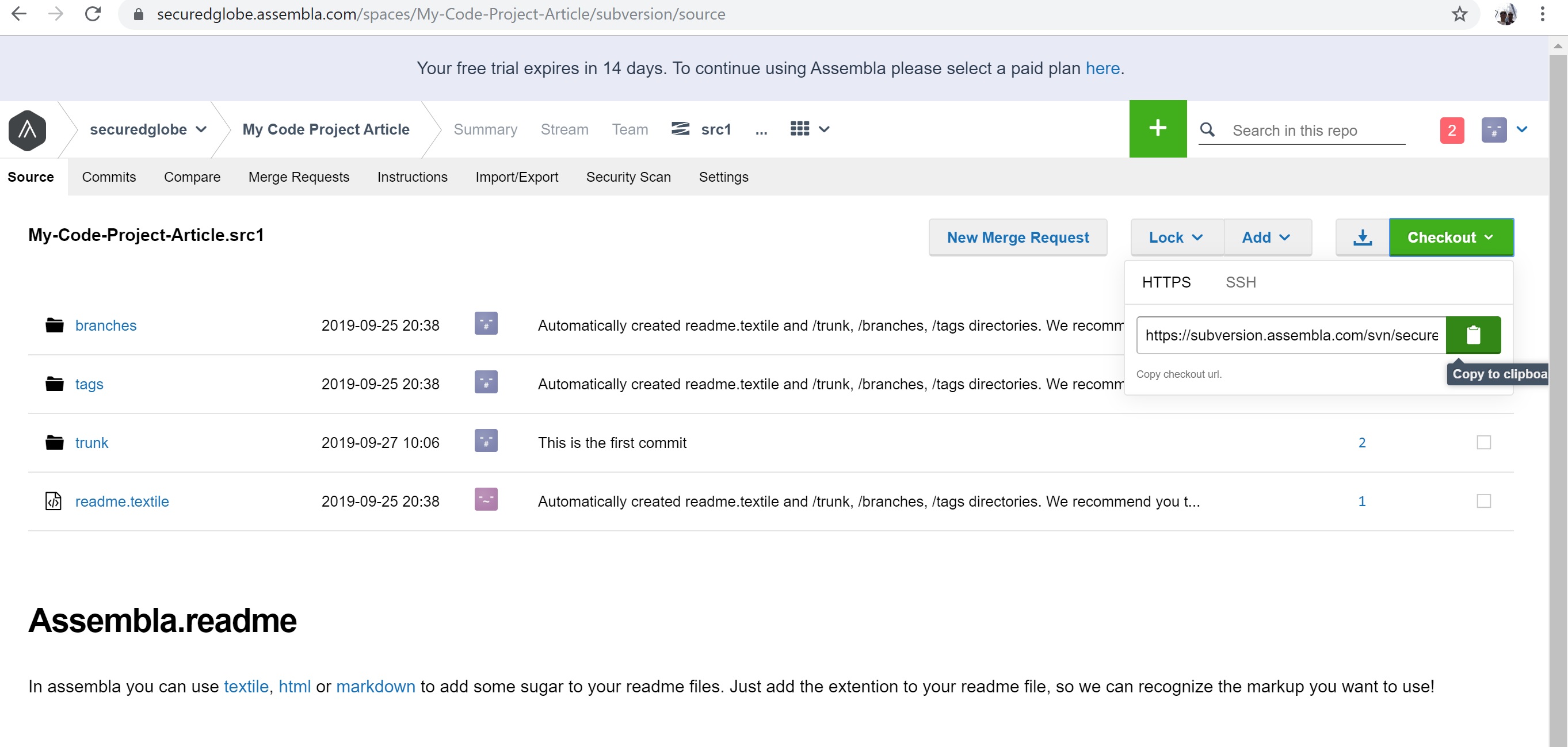
Task: Reload the page with the refresh icon
Action: pos(93,14)
